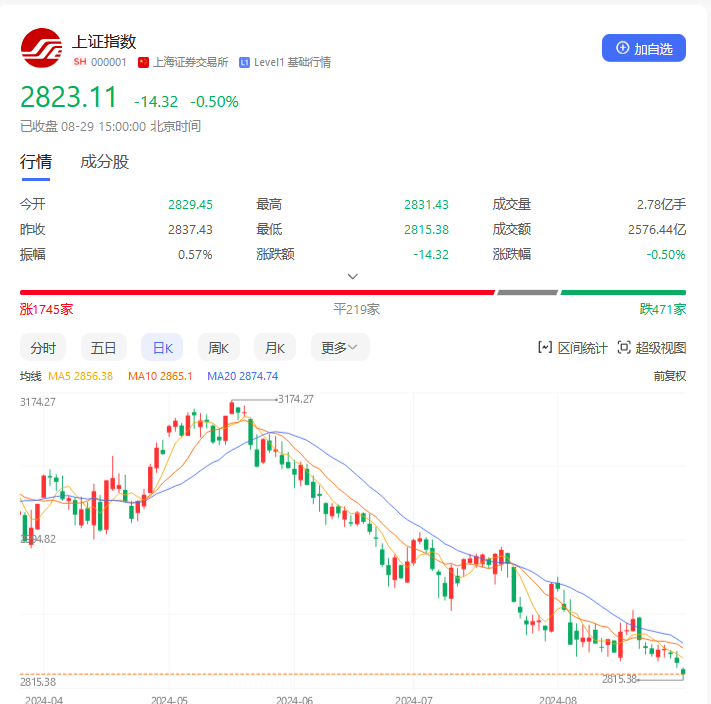711x704 pixels.
Task: Select the 日K candlestick period
Action: tap(162, 348)
